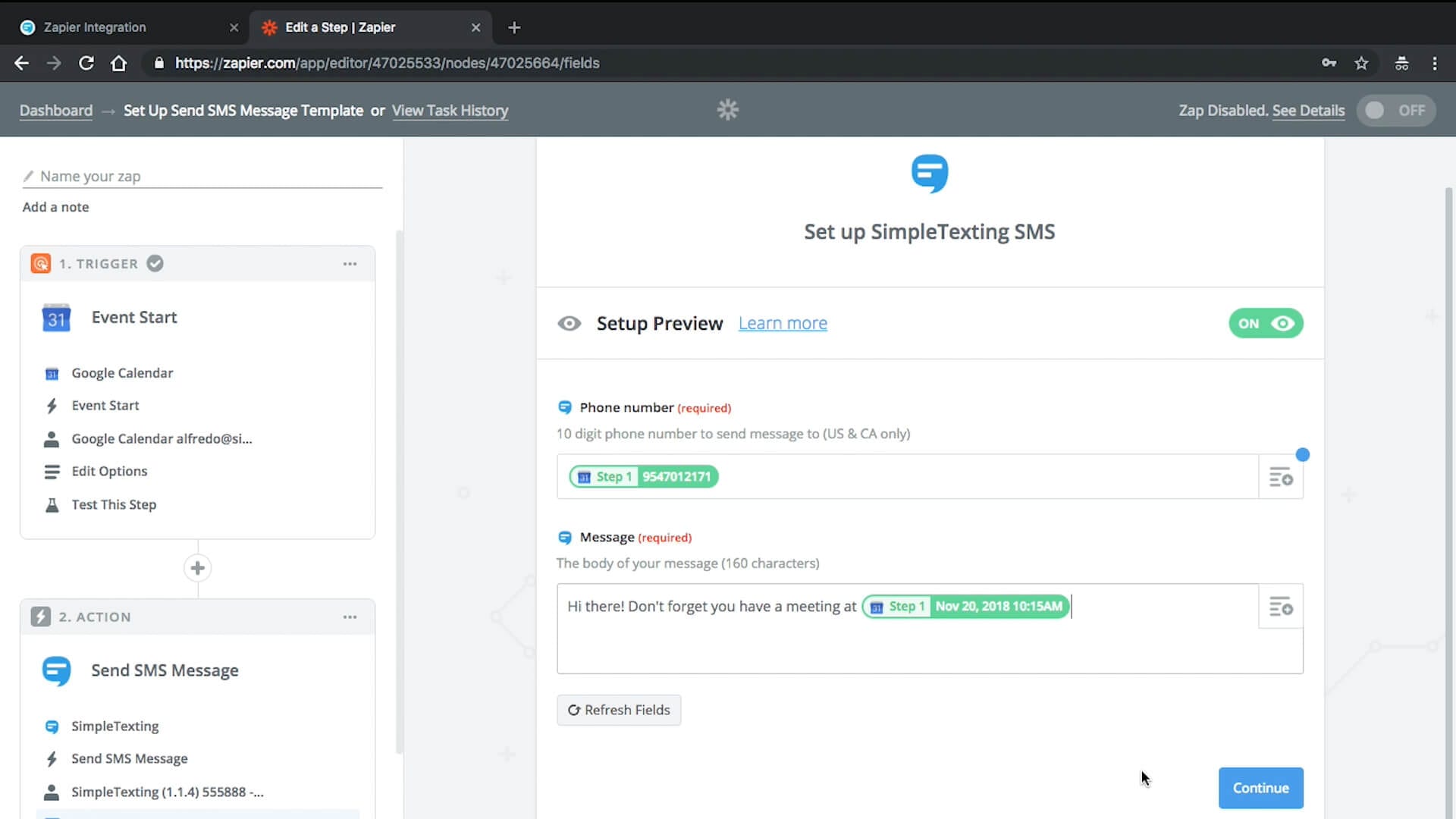The height and width of the screenshot is (819, 1456).
Task: Click the Step 1 Nov 20, 2018 pill
Action: point(965,607)
